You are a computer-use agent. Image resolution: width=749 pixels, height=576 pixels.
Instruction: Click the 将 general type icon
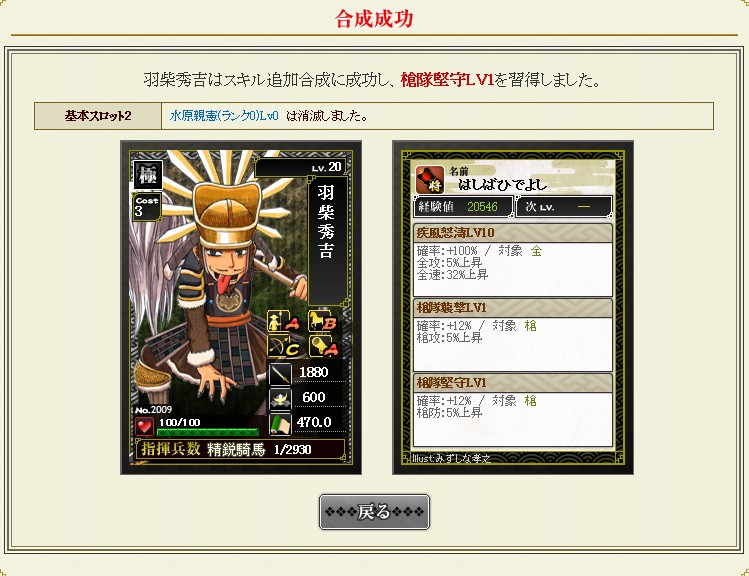click(429, 180)
